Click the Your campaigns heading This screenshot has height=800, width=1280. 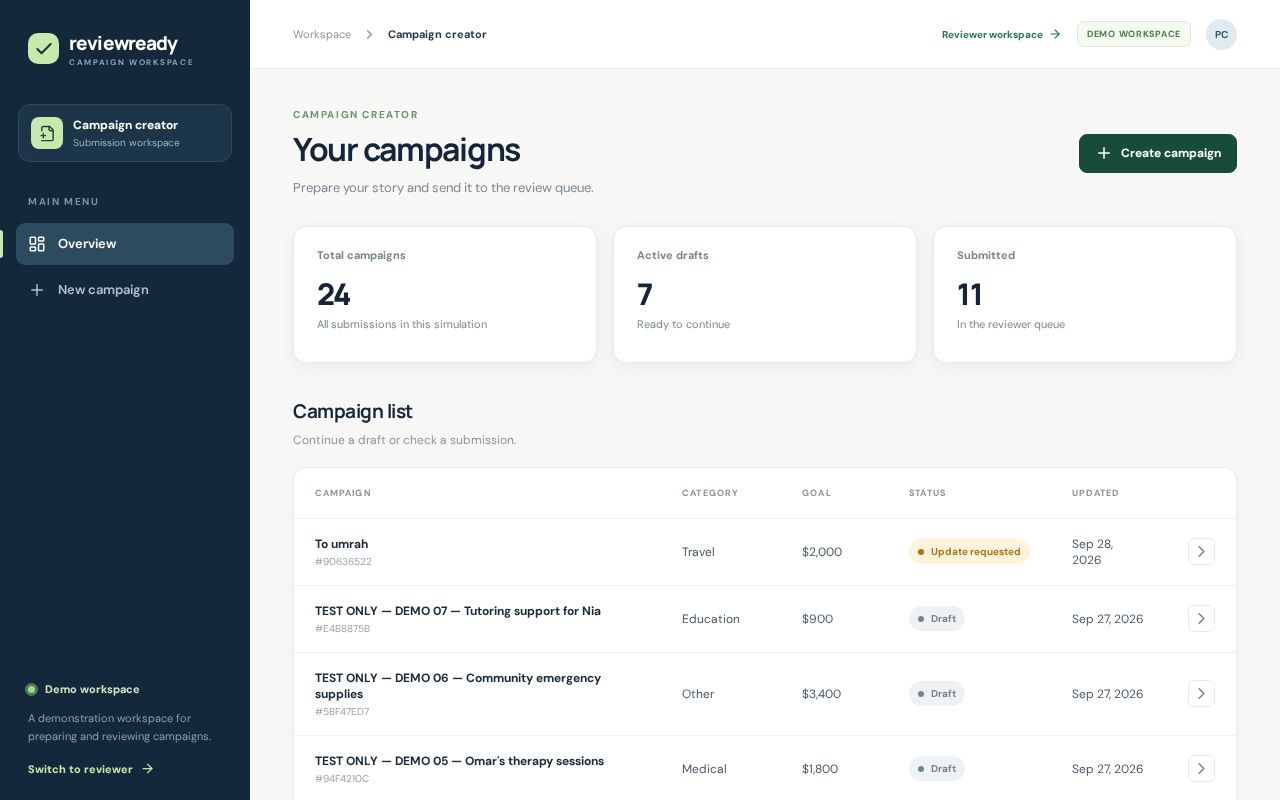coord(406,150)
